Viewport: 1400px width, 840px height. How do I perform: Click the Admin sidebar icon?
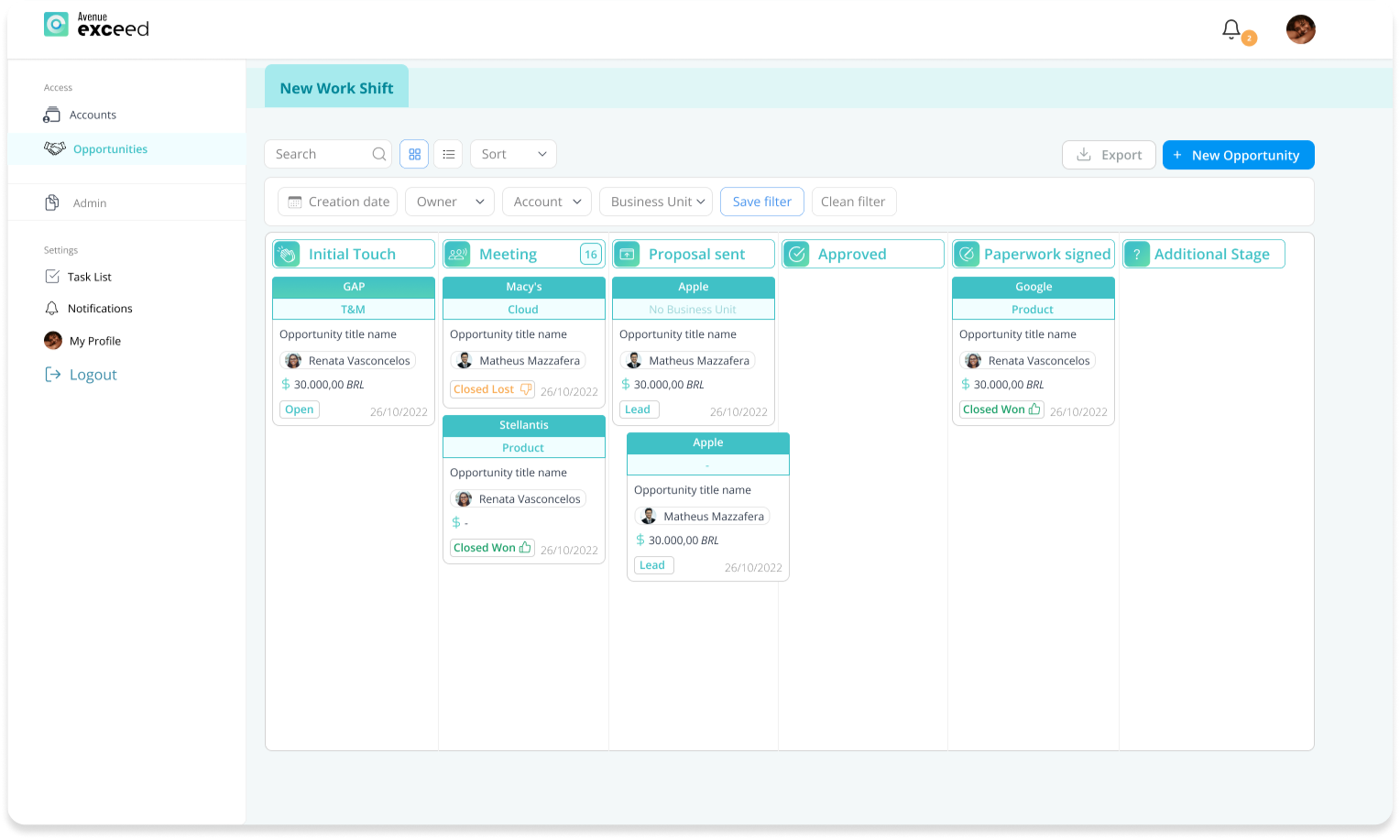(x=52, y=202)
